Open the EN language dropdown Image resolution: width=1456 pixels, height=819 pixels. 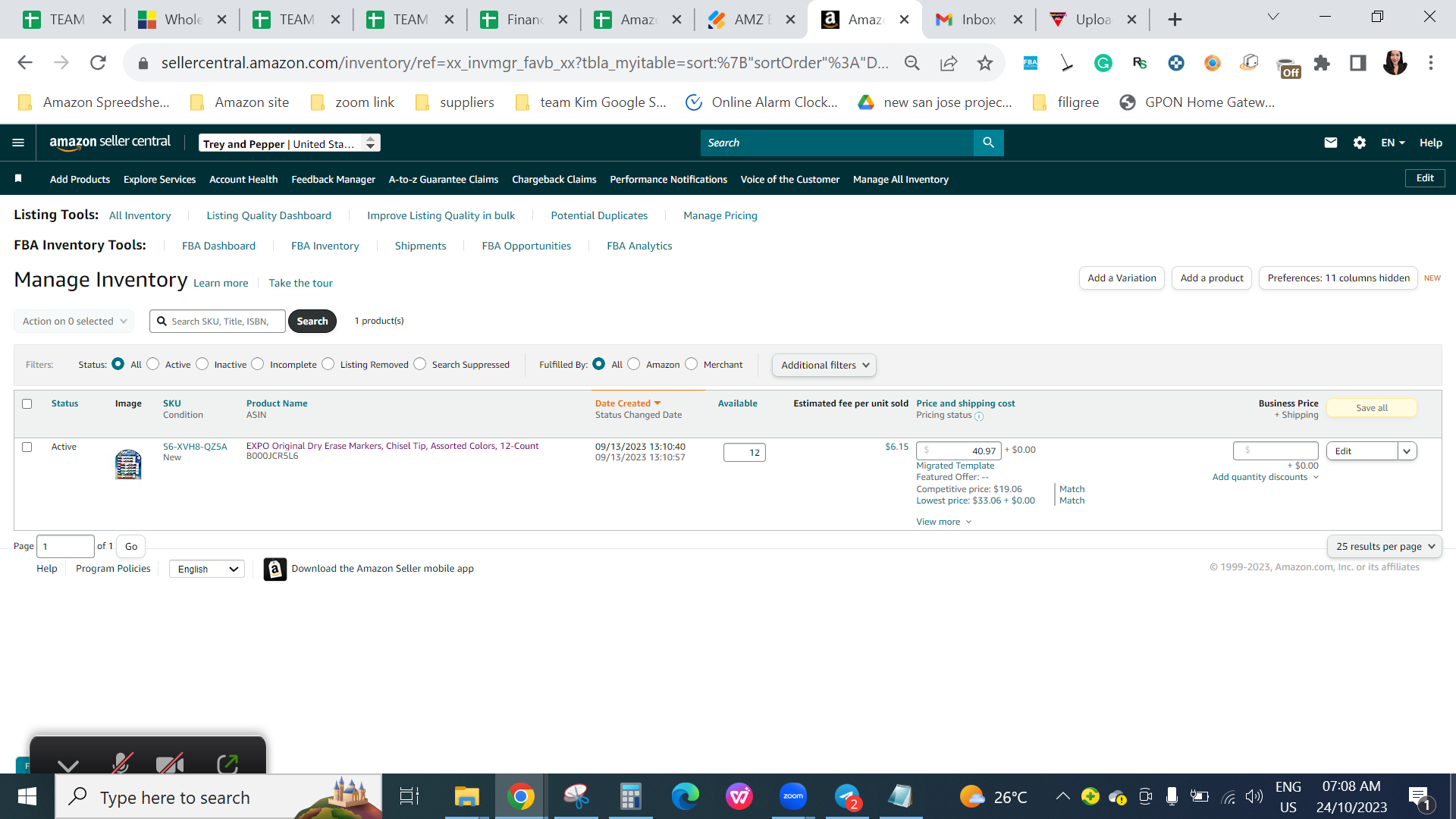1393,143
